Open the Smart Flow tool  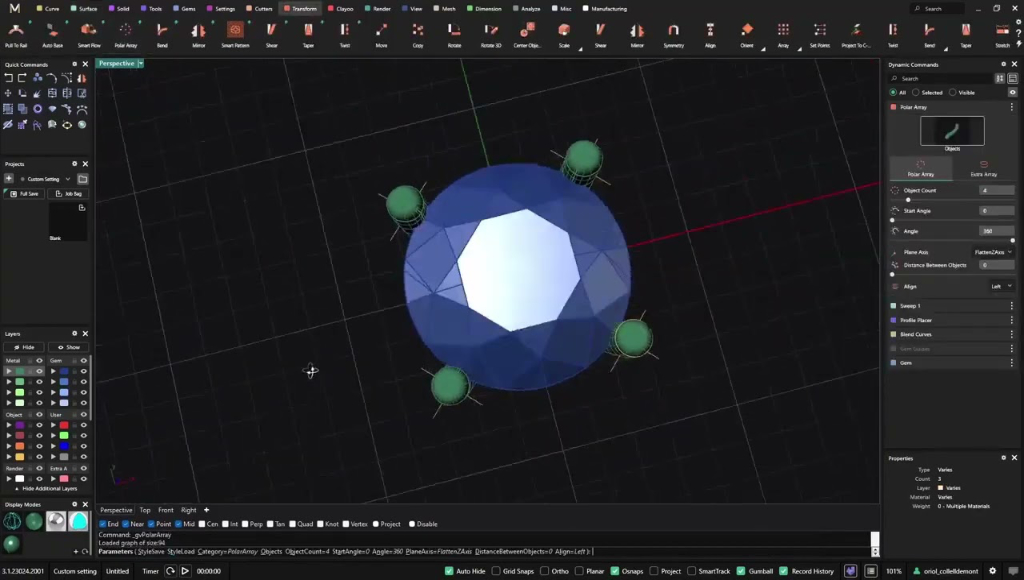(x=89, y=35)
